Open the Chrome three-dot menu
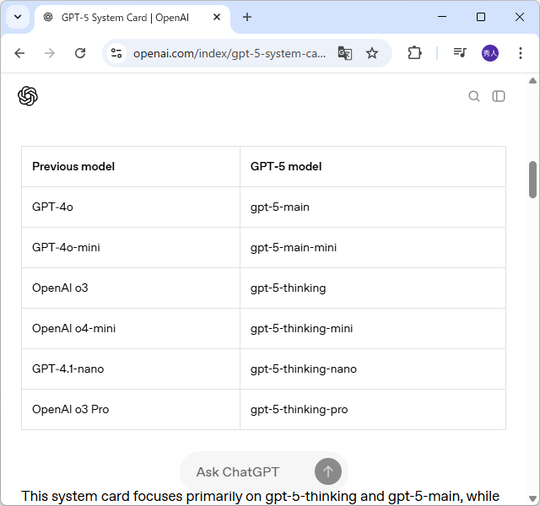Image resolution: width=540 pixels, height=506 pixels. click(x=520, y=53)
